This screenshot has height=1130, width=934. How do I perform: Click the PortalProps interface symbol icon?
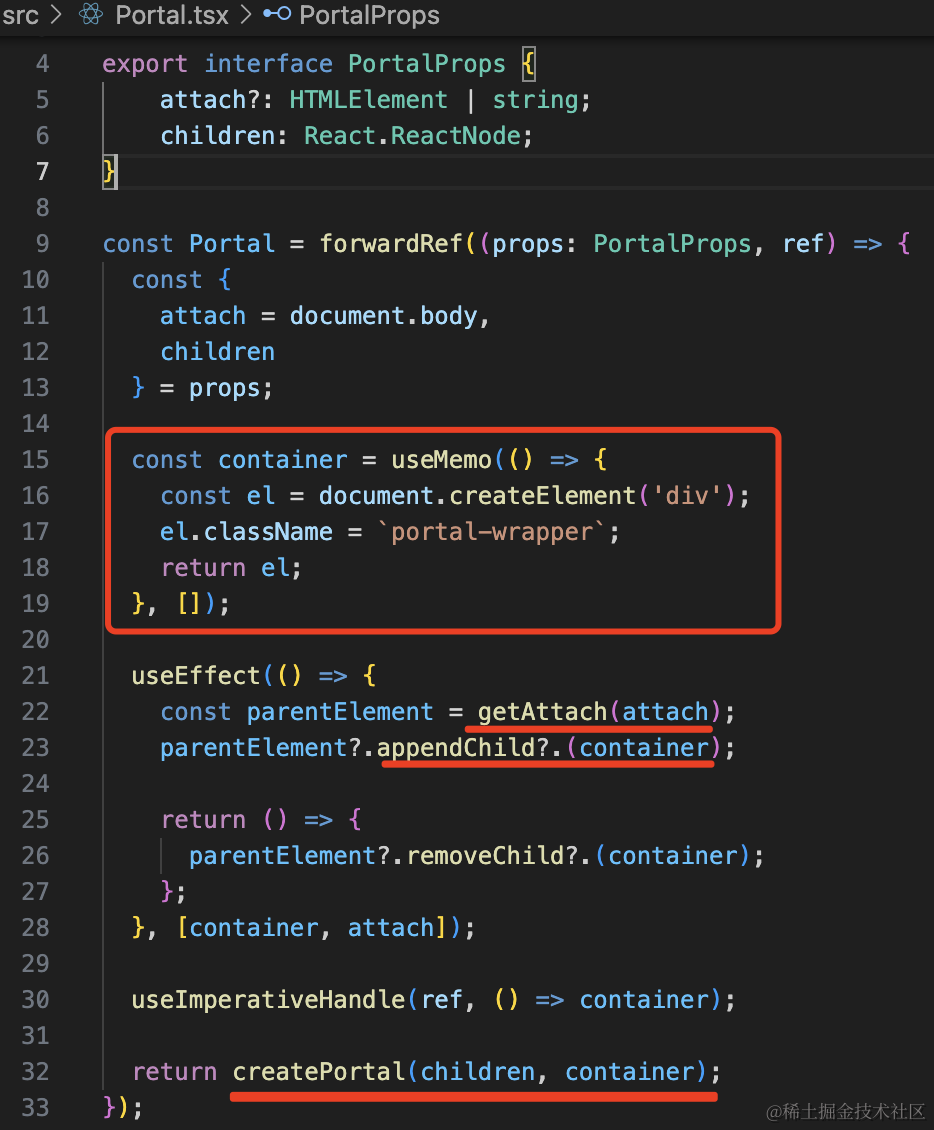click(x=277, y=14)
